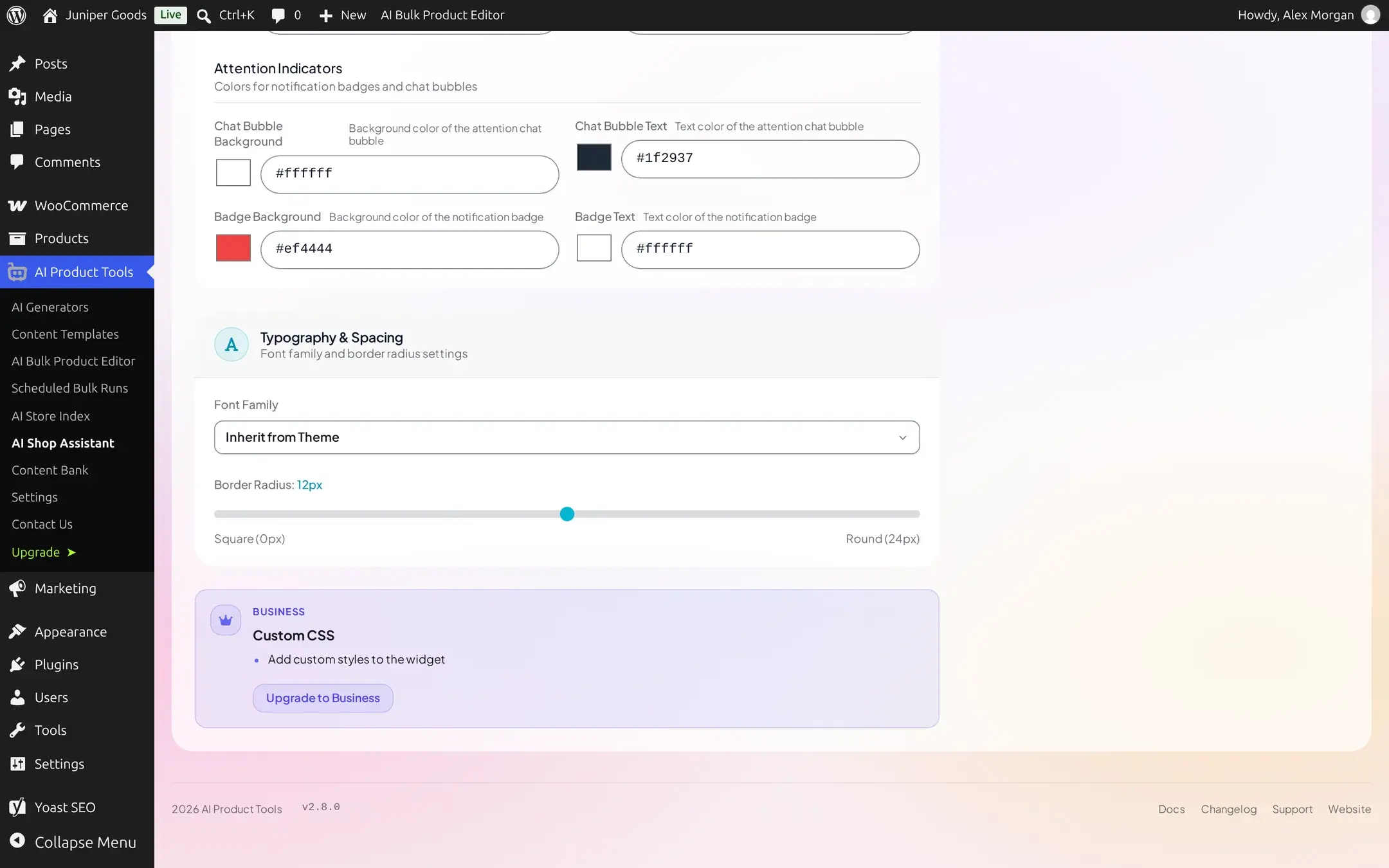Screen dimensions: 1389x868
Task: Click the Collapse Menu arrow icon
Action: (x=17, y=841)
